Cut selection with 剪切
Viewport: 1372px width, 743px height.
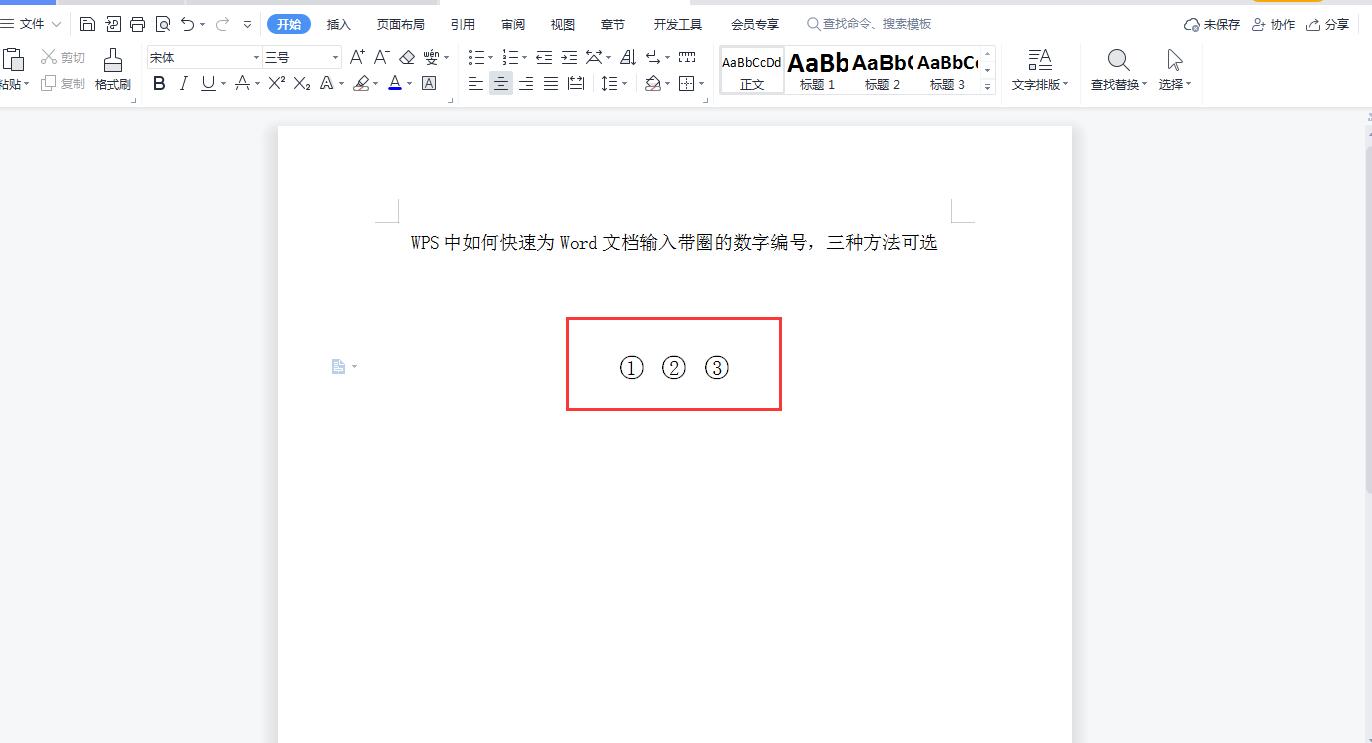point(63,58)
